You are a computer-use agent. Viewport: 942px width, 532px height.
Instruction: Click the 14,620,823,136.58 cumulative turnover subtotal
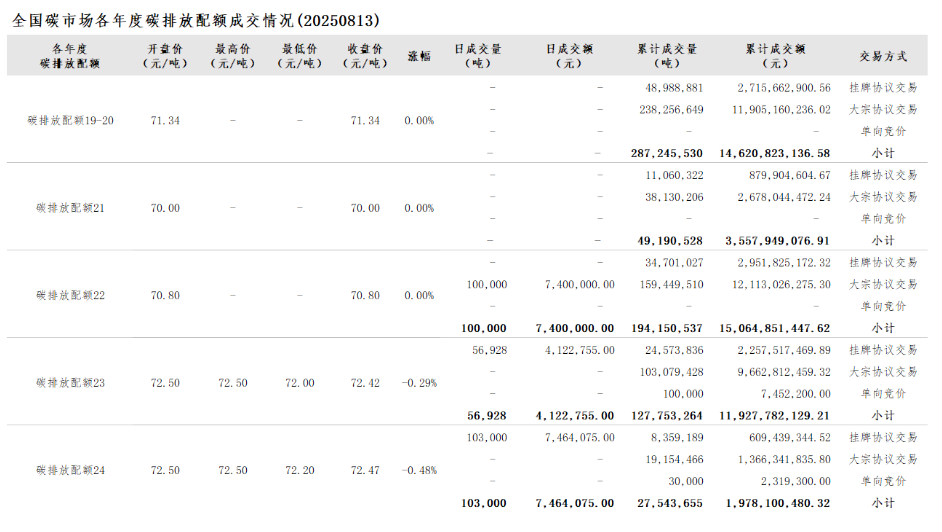775,153
